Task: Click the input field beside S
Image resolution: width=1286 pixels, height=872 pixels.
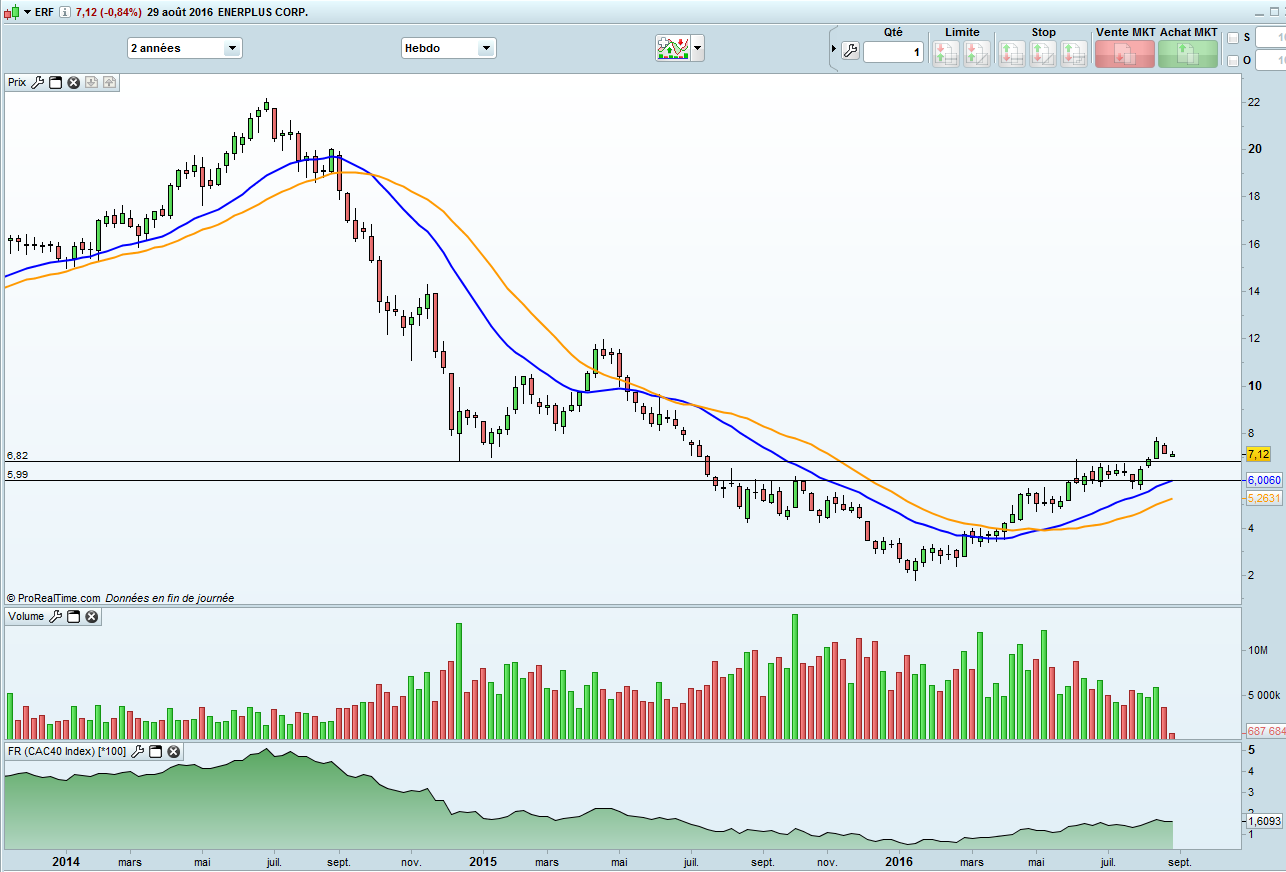Action: [x=1271, y=38]
